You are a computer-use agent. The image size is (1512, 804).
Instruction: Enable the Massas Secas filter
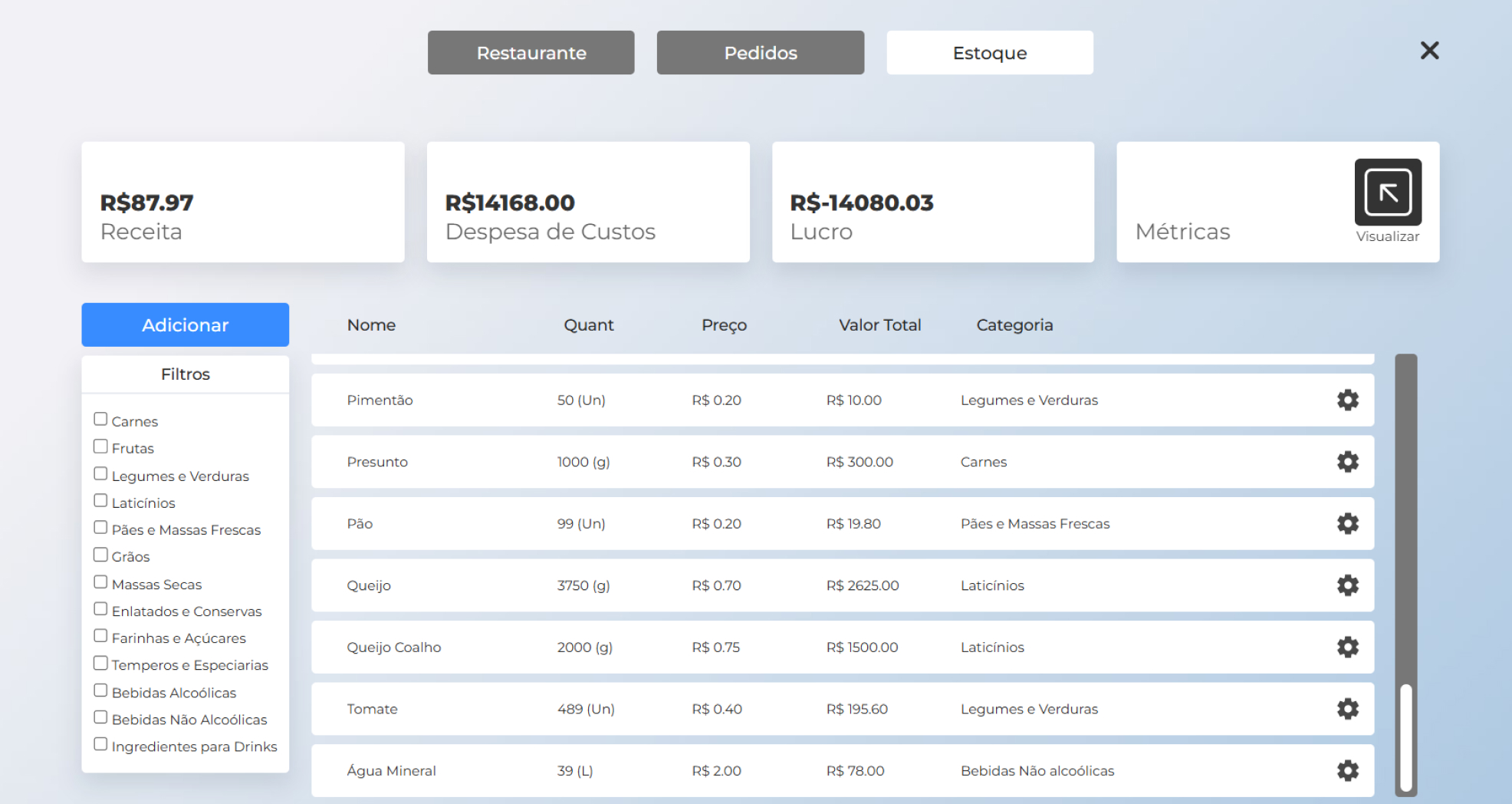pyautogui.click(x=100, y=582)
